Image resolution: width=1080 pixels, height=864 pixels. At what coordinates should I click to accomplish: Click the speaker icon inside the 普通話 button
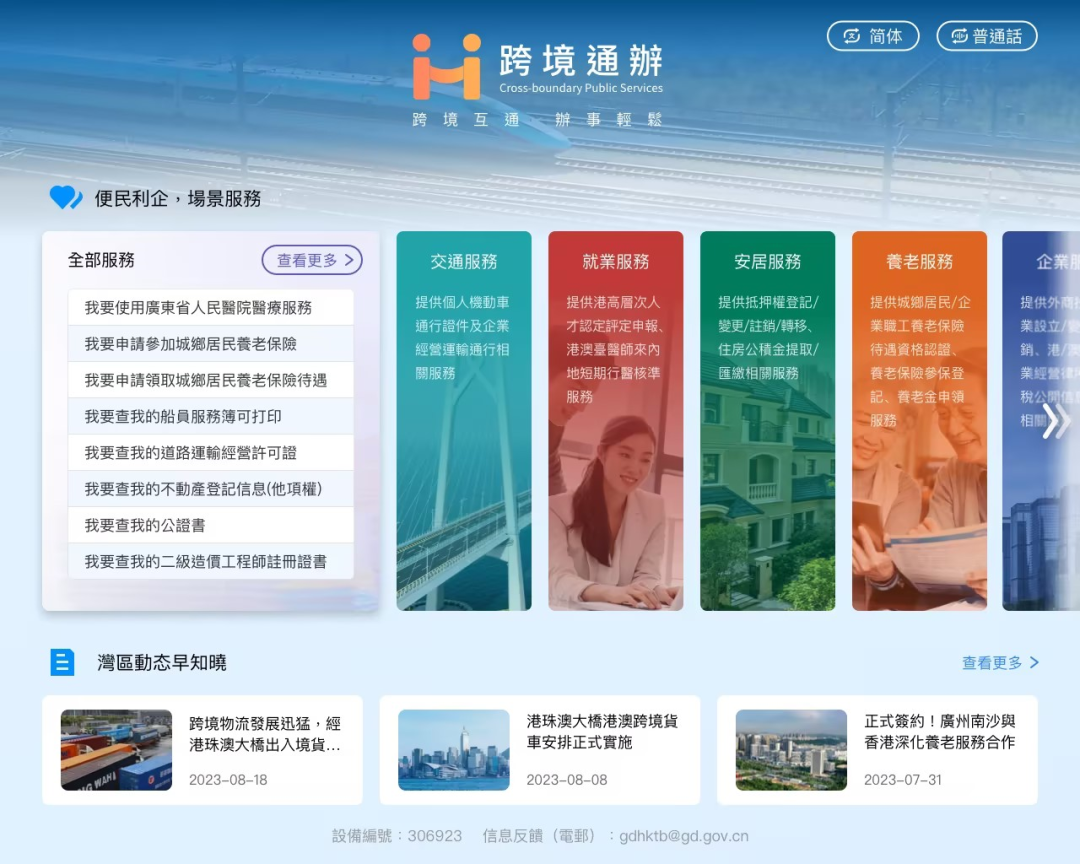tap(958, 36)
